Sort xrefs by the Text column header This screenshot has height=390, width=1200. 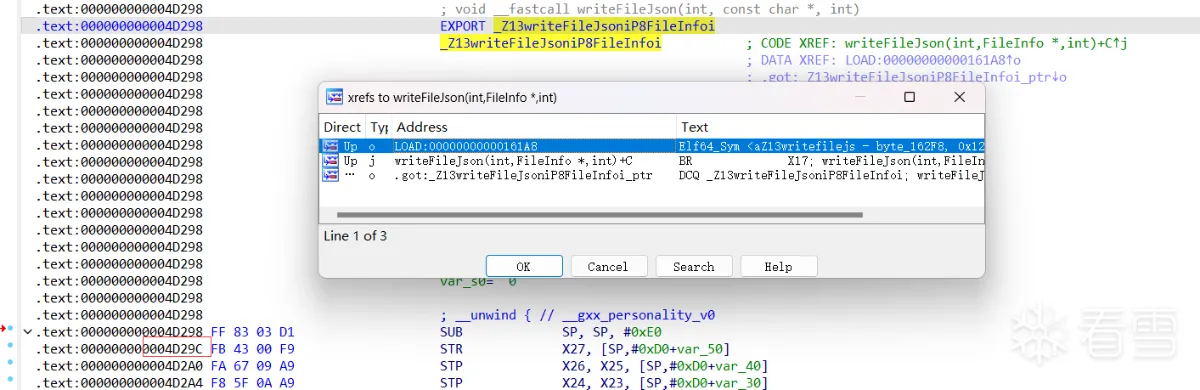(830, 127)
